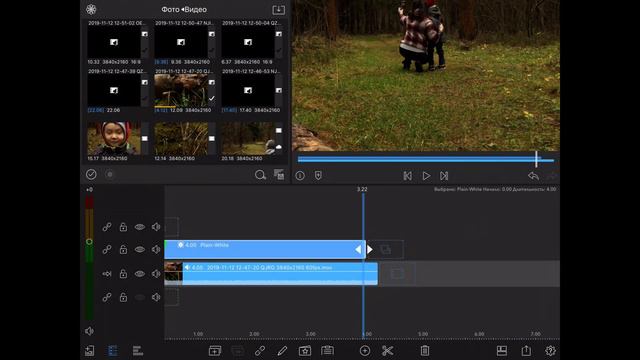Toggle main track insert mode icon
Screen dimensions: 640x360
(x=107, y=274)
